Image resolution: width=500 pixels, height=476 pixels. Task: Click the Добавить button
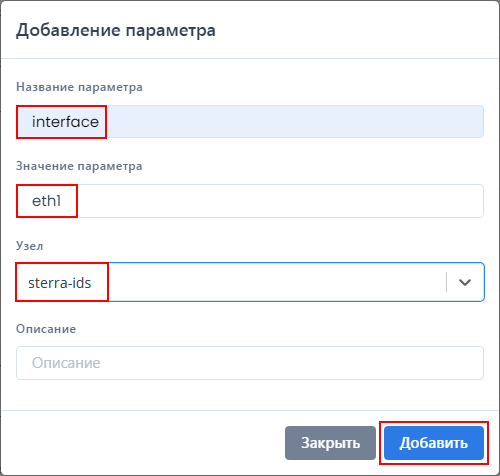(x=434, y=443)
